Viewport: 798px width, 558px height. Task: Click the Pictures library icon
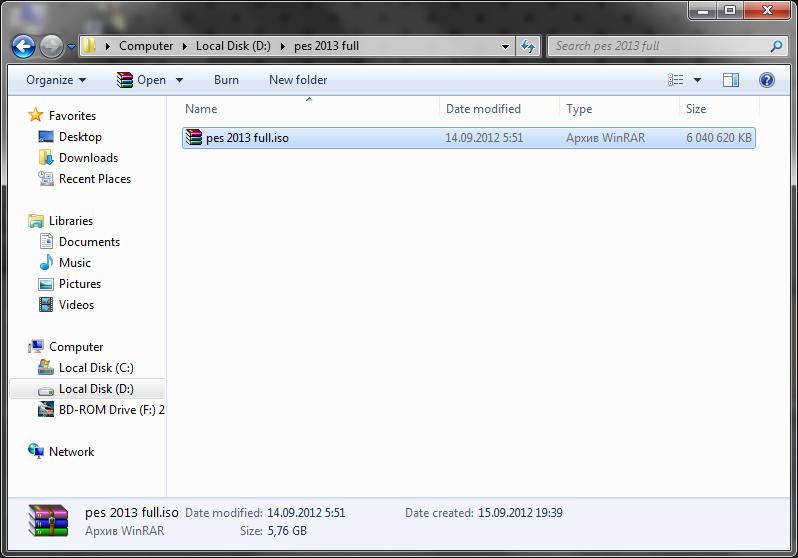(46, 284)
